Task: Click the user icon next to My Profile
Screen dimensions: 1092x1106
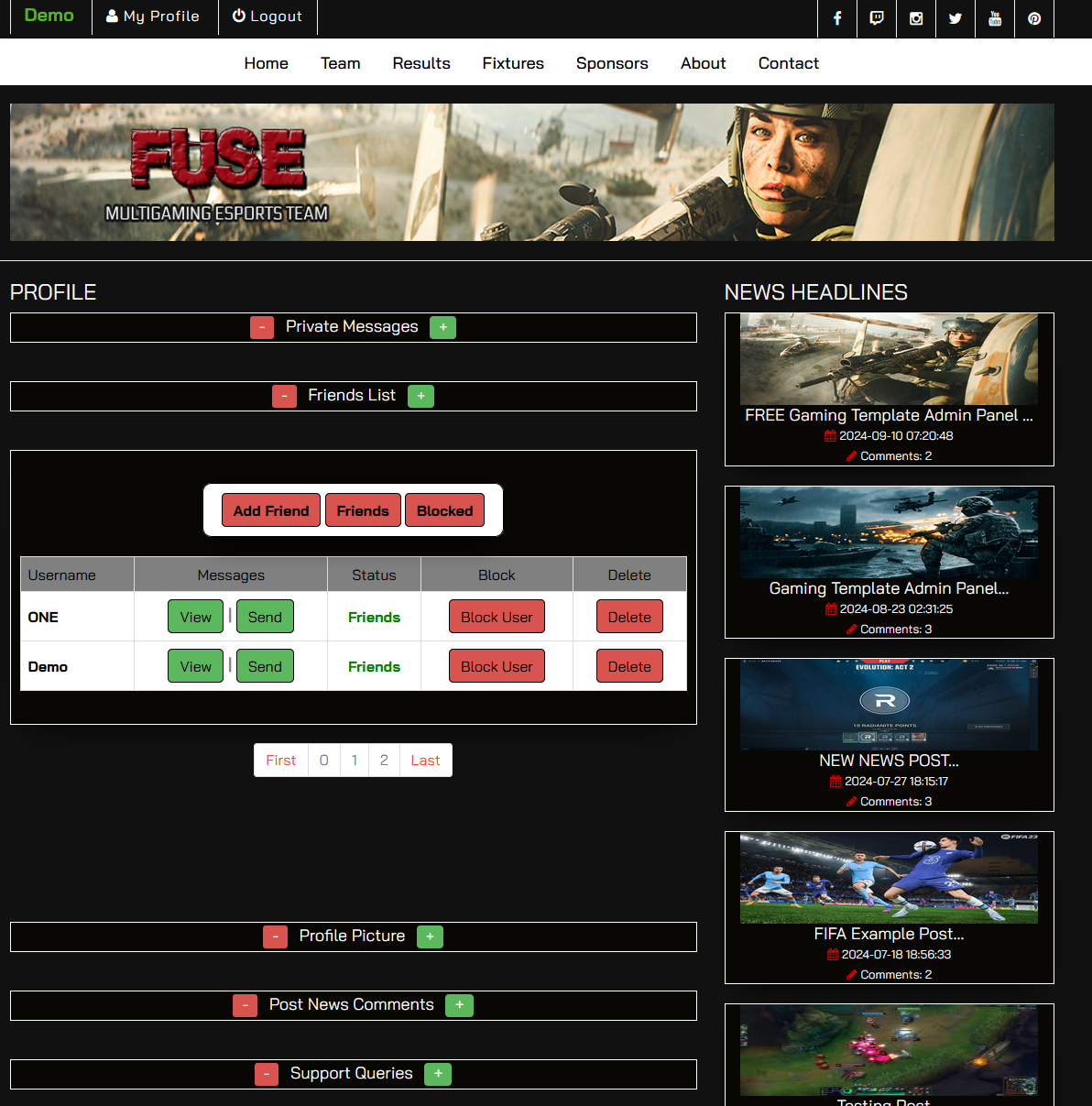Action: point(111,16)
